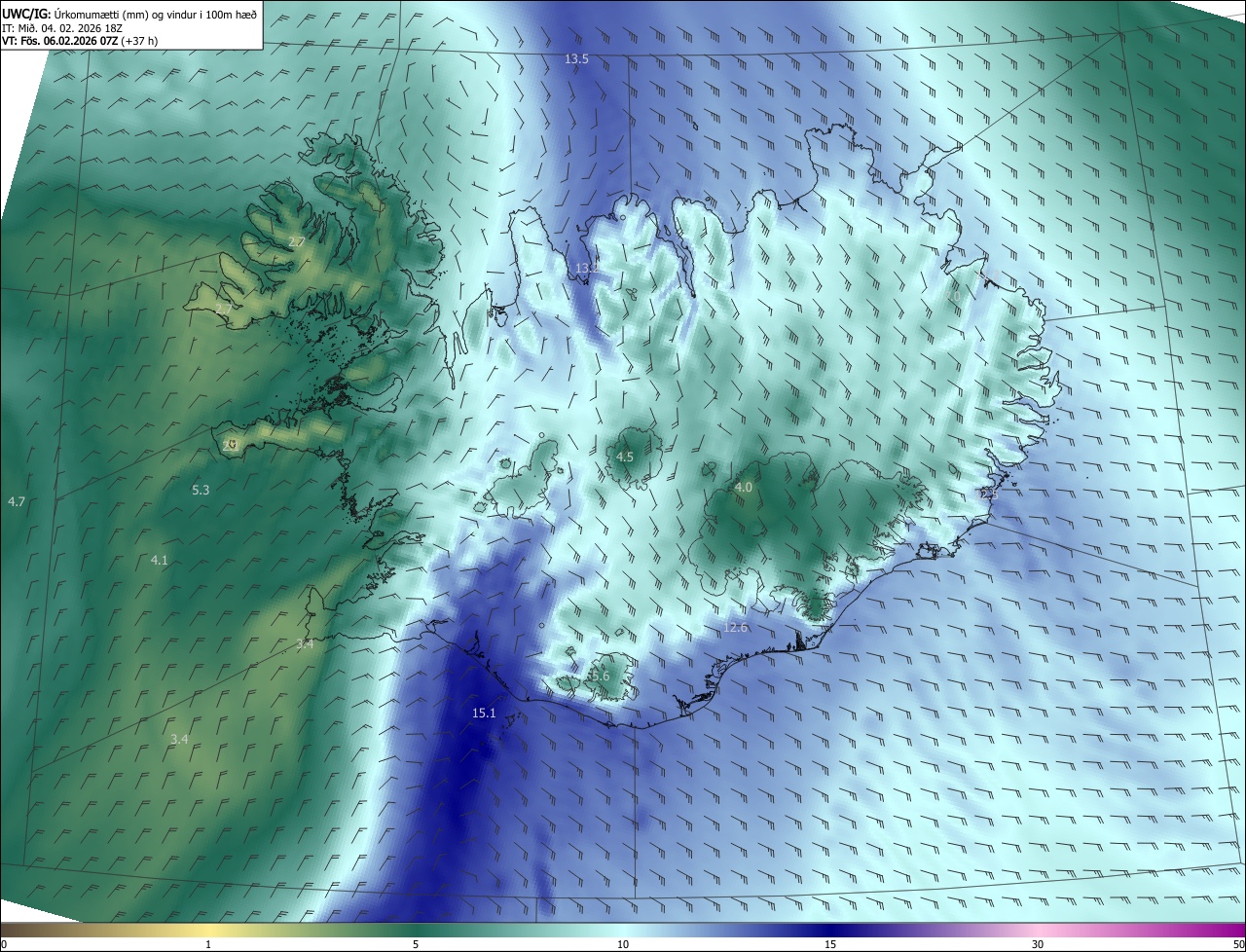Click the 5.6 value on Mýrdalsjökull
The image size is (1246, 952).
599,676
